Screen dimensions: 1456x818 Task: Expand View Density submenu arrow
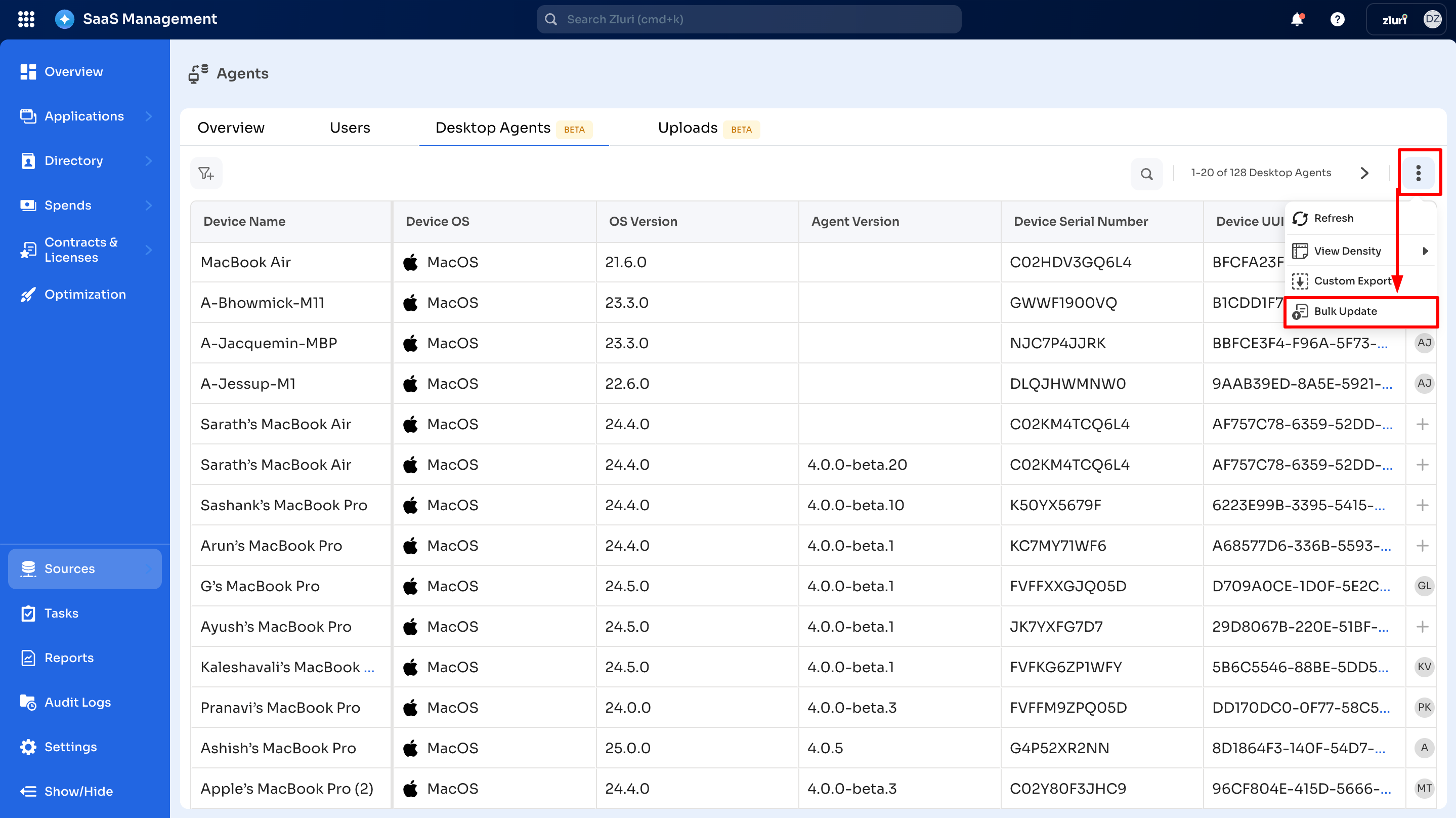(1425, 251)
